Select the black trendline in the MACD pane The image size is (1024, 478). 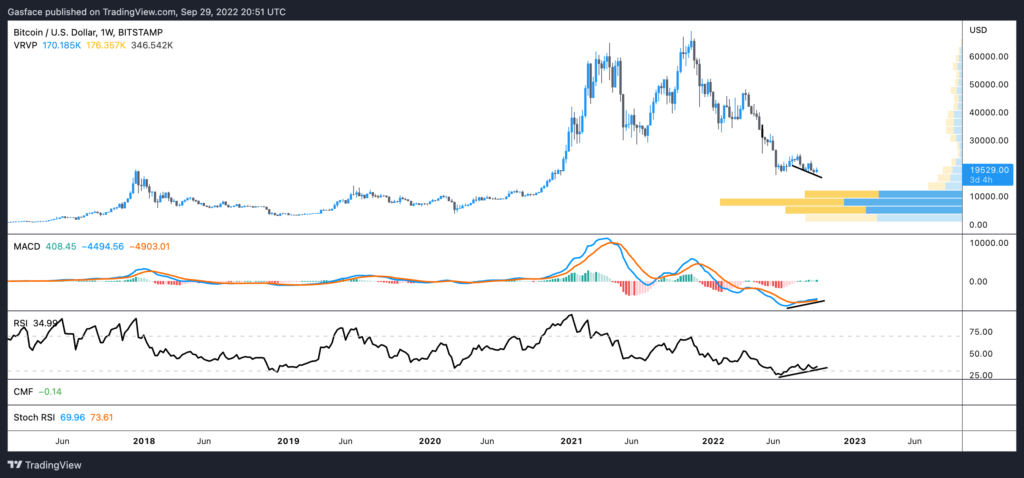806,302
